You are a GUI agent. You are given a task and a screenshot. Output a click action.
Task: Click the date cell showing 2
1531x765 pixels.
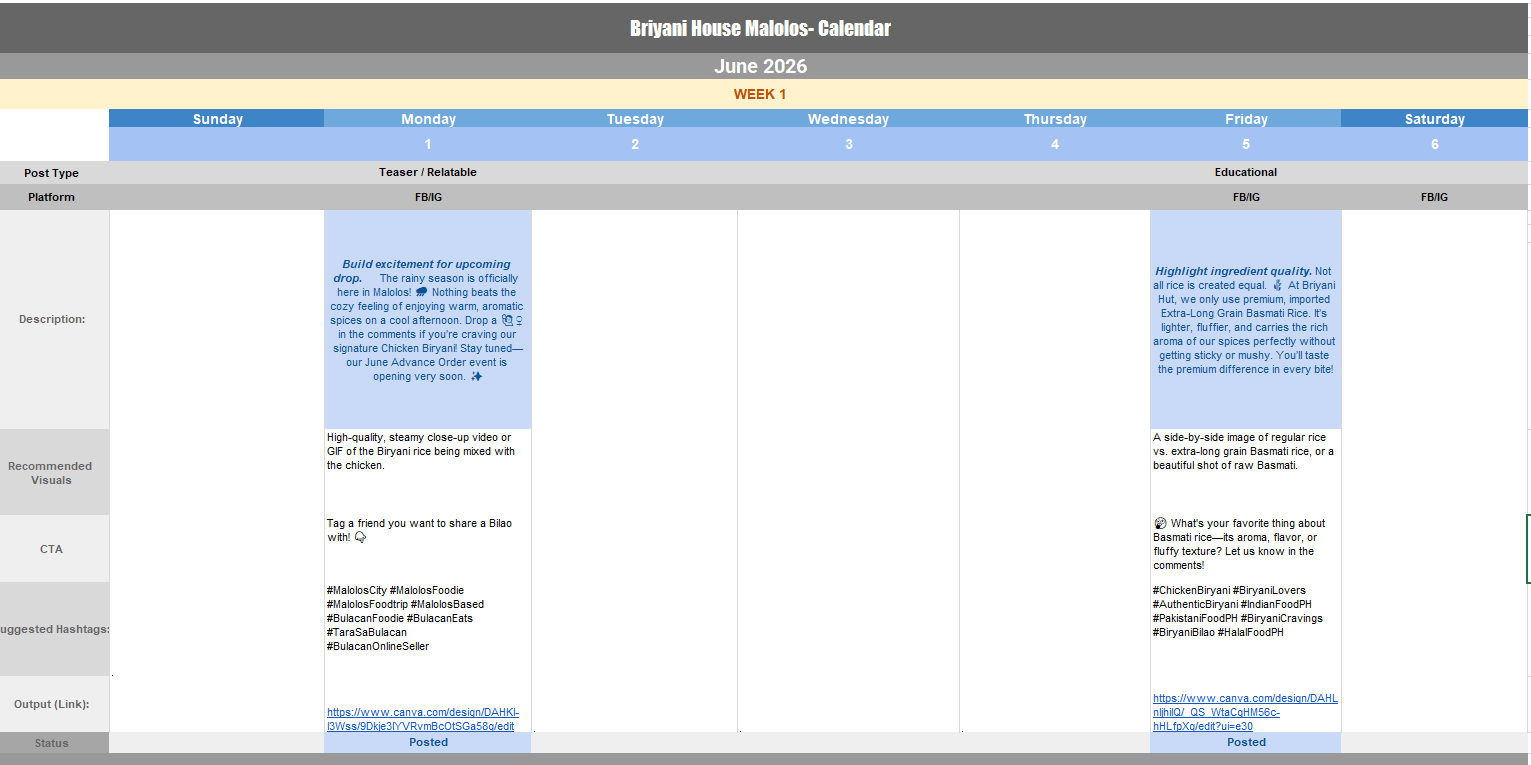click(635, 144)
